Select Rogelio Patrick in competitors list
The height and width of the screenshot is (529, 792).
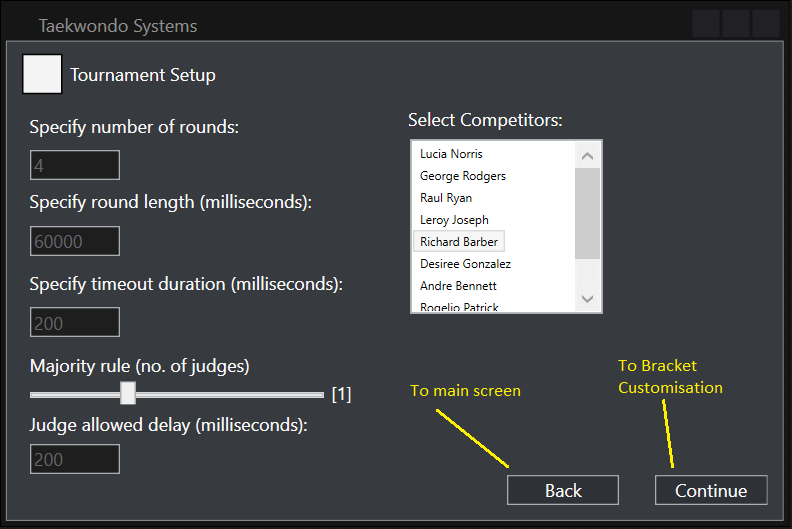click(x=459, y=307)
